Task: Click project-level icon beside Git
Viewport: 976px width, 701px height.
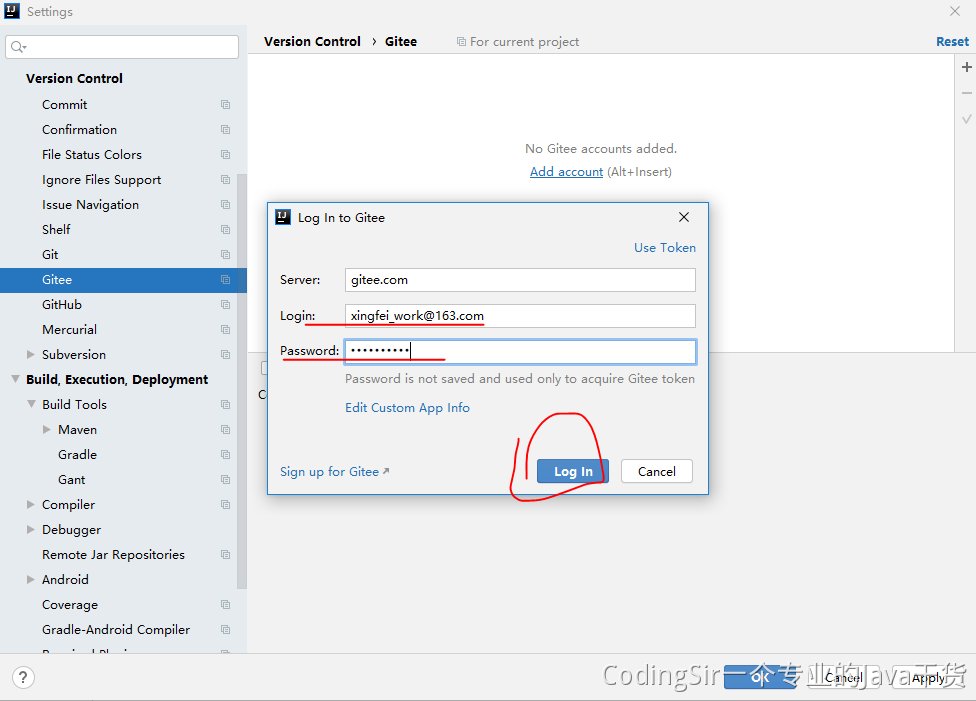Action: click(225, 255)
